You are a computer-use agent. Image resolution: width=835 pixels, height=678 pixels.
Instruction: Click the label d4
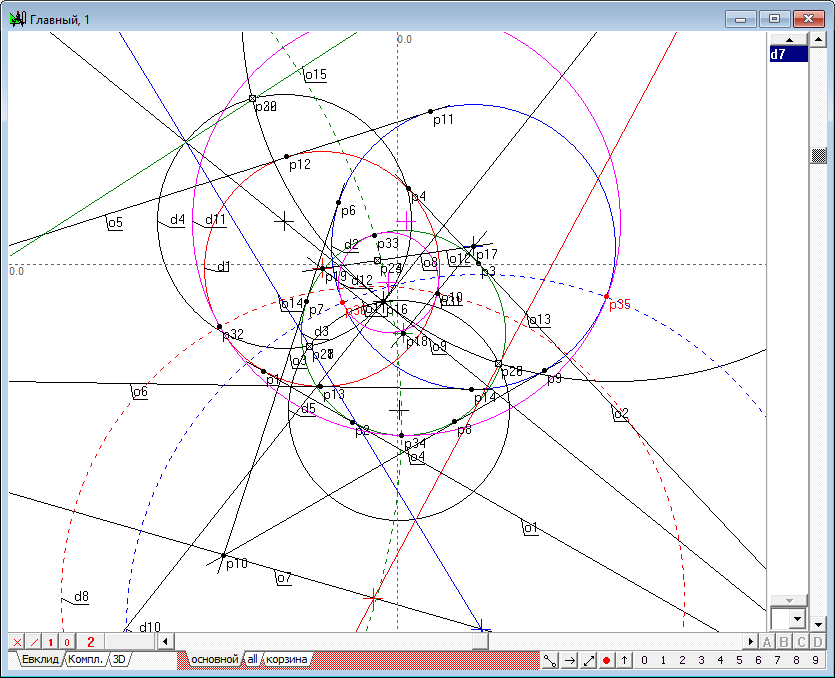[x=177, y=219]
